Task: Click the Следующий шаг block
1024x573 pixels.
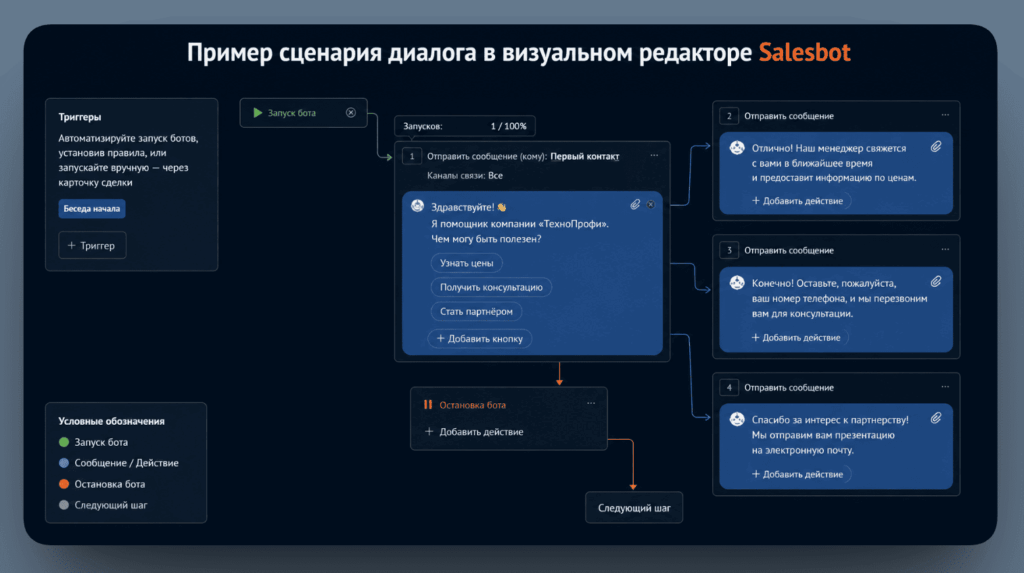Action: click(634, 508)
